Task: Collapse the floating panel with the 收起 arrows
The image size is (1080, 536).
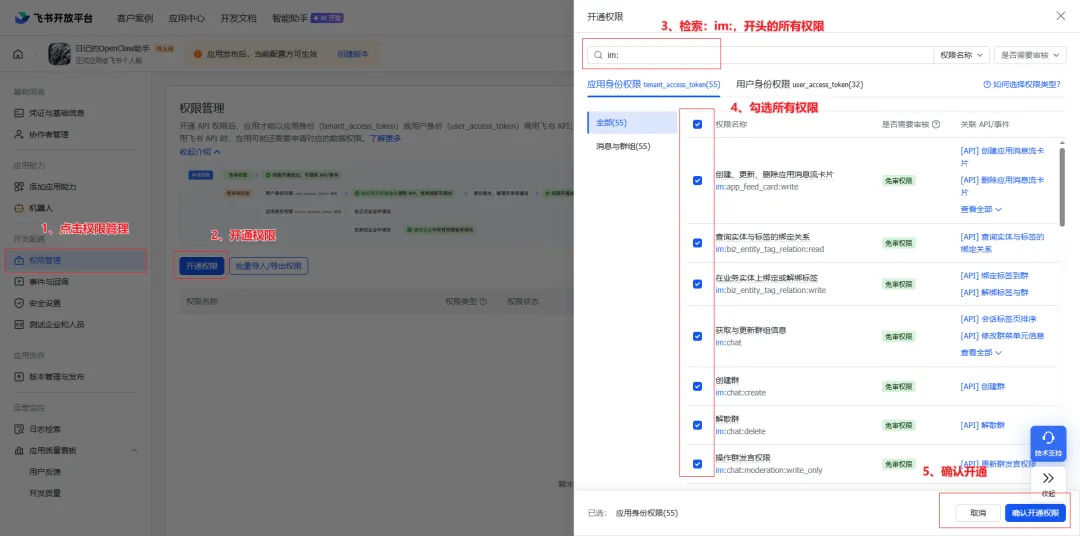Action: tap(1048, 484)
